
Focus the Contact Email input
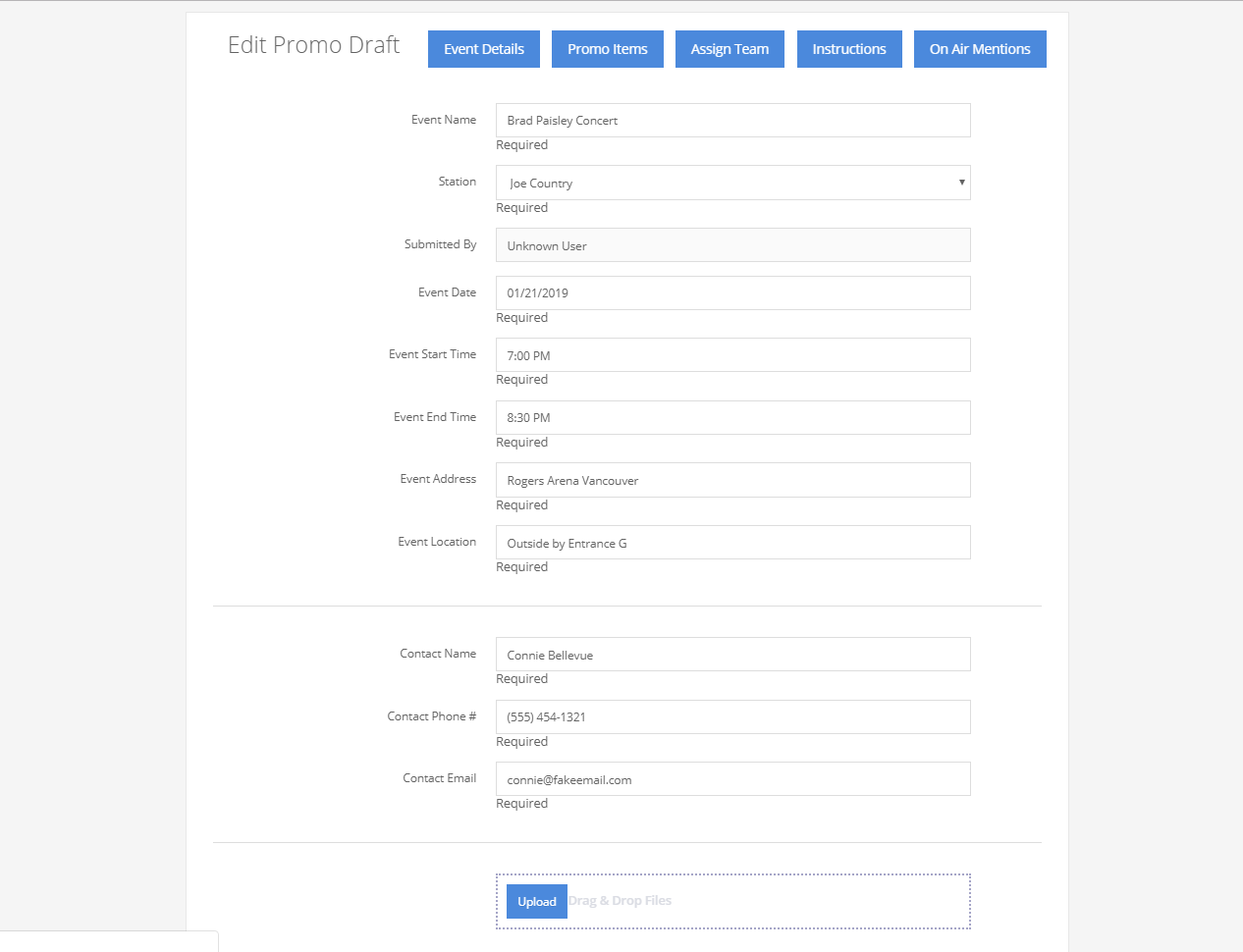point(732,779)
